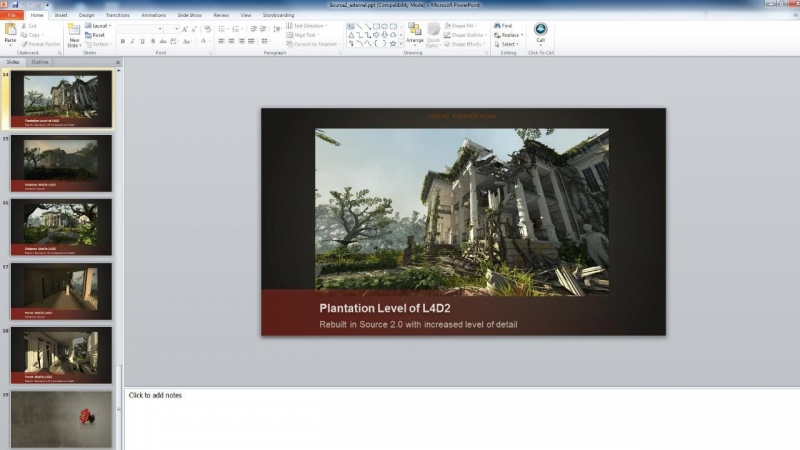This screenshot has height=450, width=800.
Task: Open Quick Styles gallery
Action: (433, 35)
